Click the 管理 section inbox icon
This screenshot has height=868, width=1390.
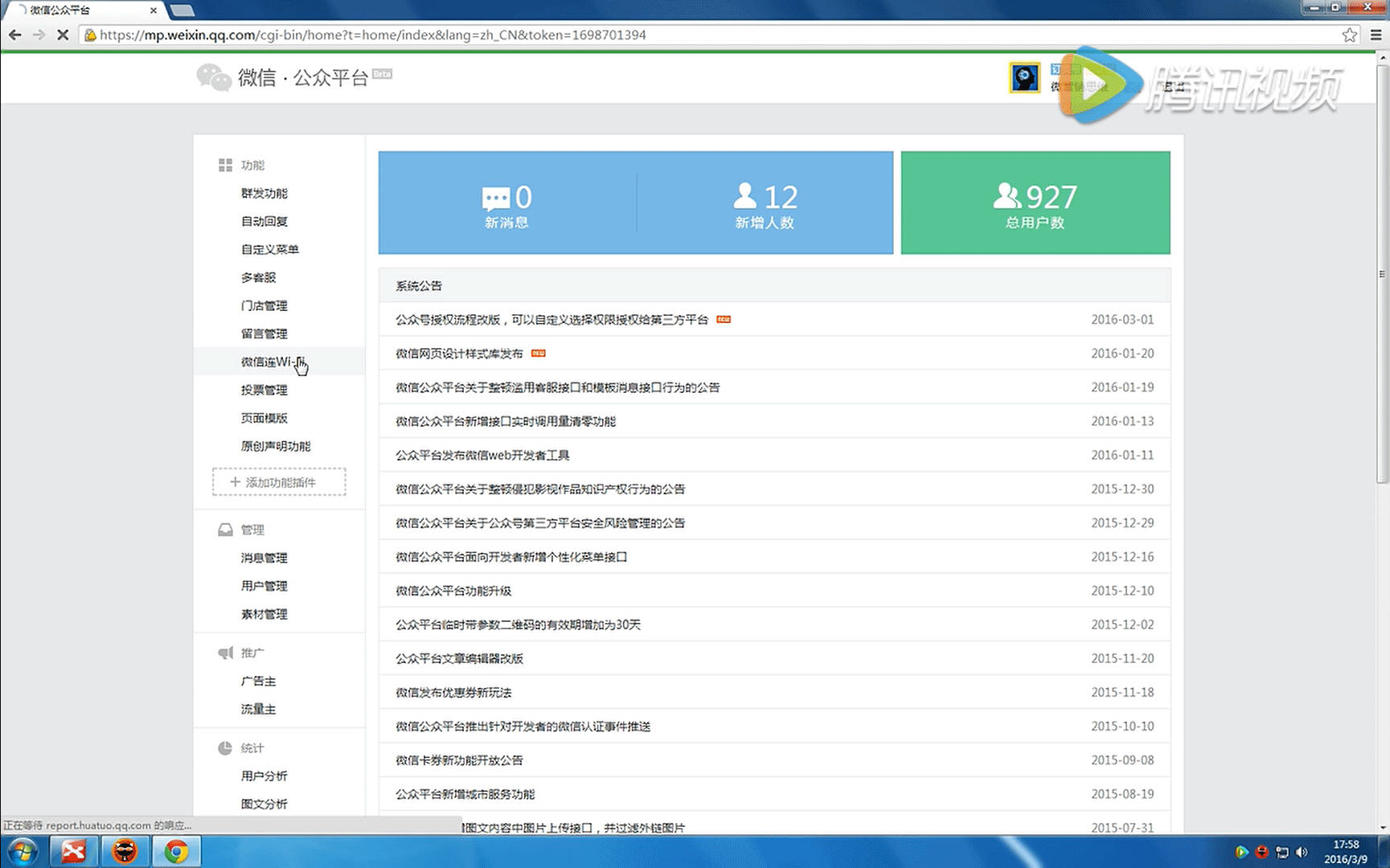point(225,530)
